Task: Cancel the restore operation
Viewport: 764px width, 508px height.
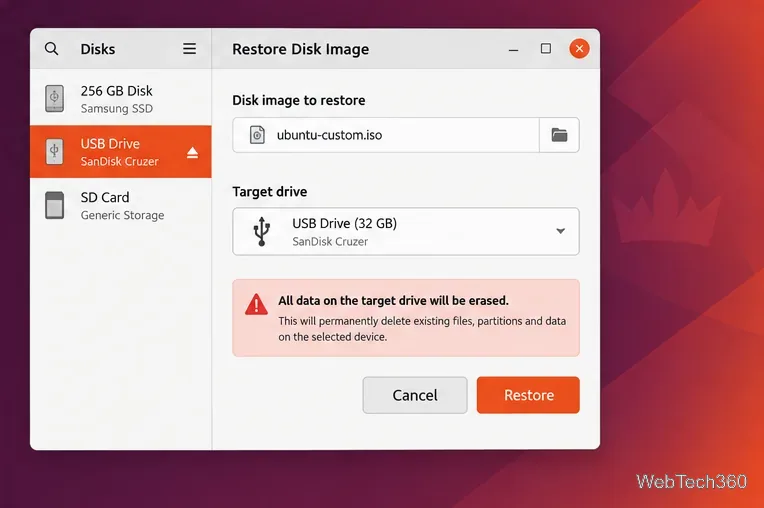Action: tap(415, 395)
